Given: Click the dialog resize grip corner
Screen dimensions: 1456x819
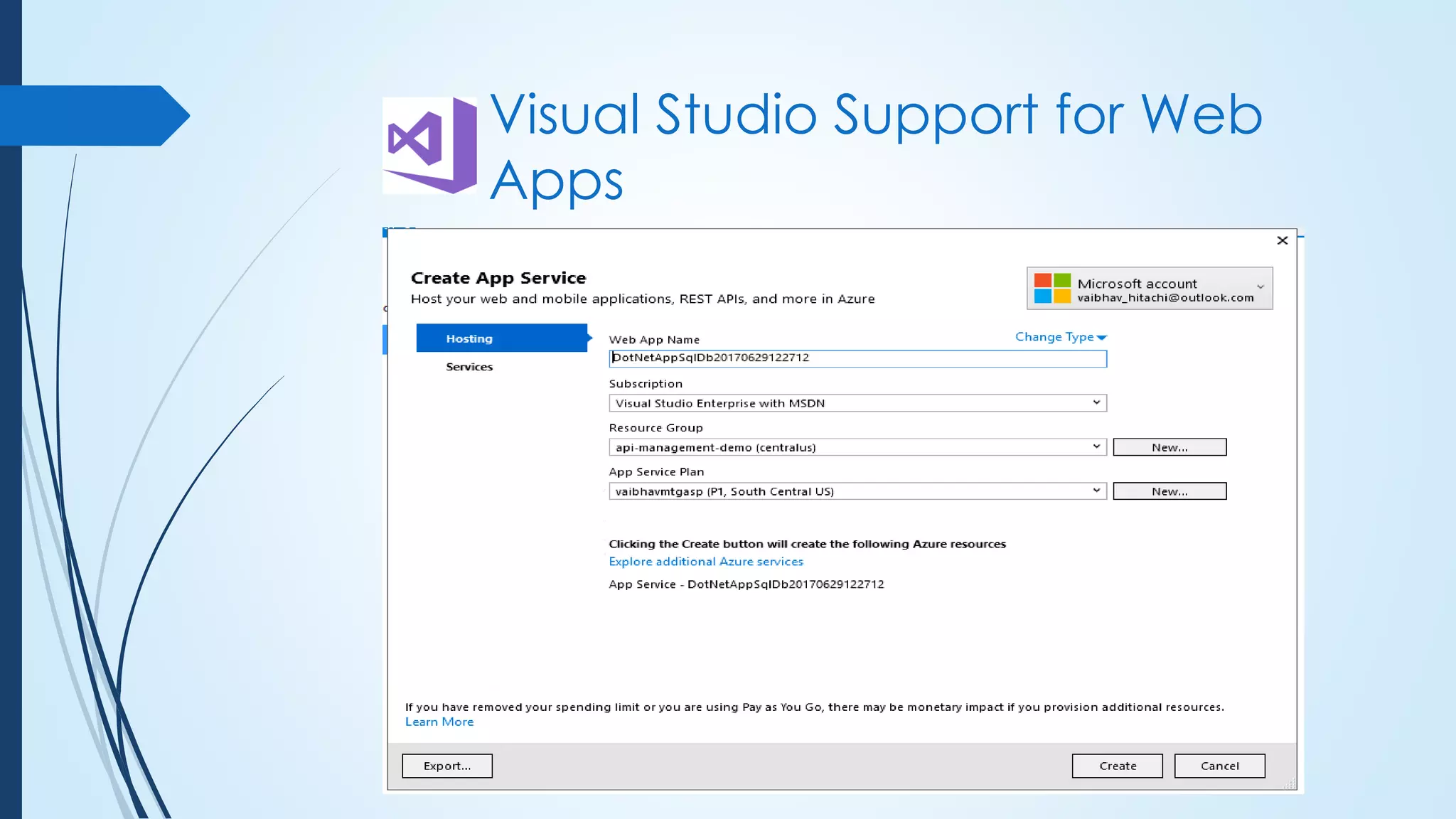Looking at the screenshot, I should [x=1290, y=784].
